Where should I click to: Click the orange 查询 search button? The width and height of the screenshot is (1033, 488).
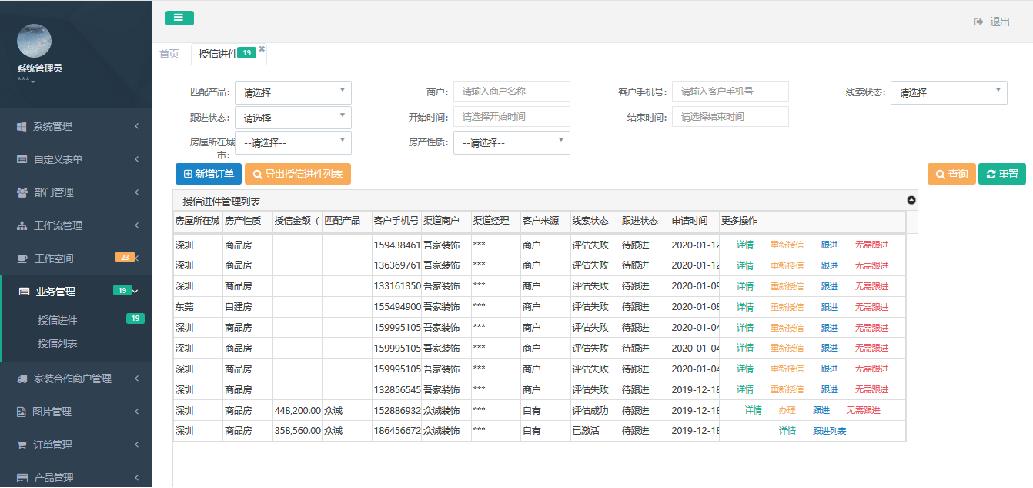[951, 174]
